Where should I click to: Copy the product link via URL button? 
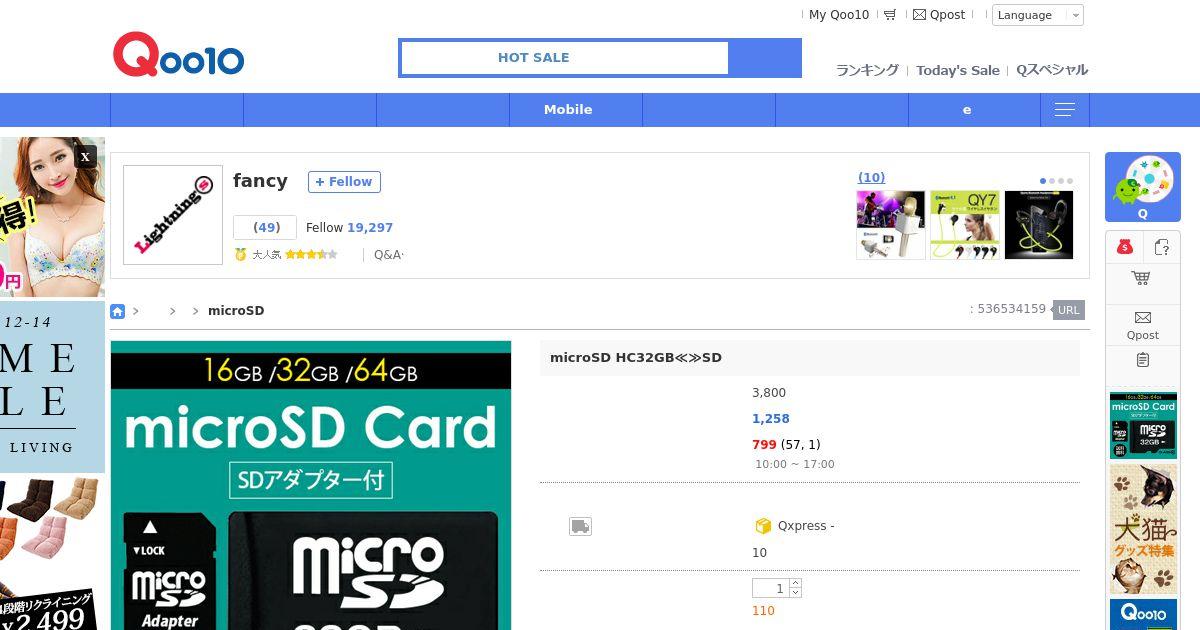[x=1069, y=310]
